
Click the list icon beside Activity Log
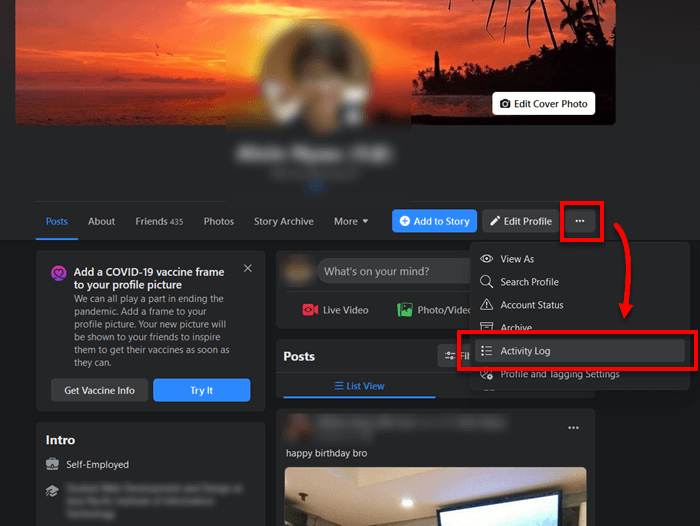point(487,351)
